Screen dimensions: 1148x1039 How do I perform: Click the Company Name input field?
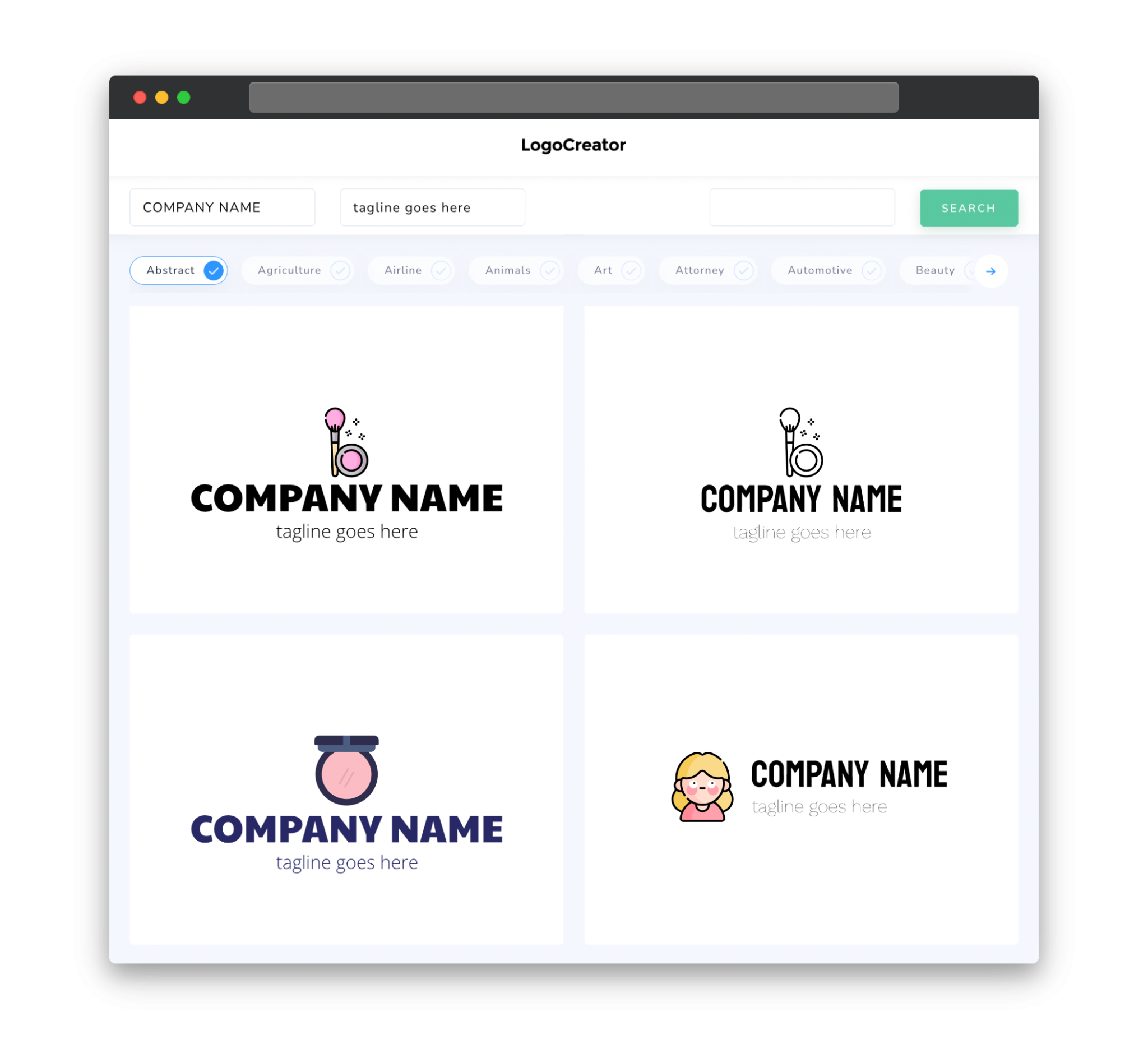[x=223, y=207]
